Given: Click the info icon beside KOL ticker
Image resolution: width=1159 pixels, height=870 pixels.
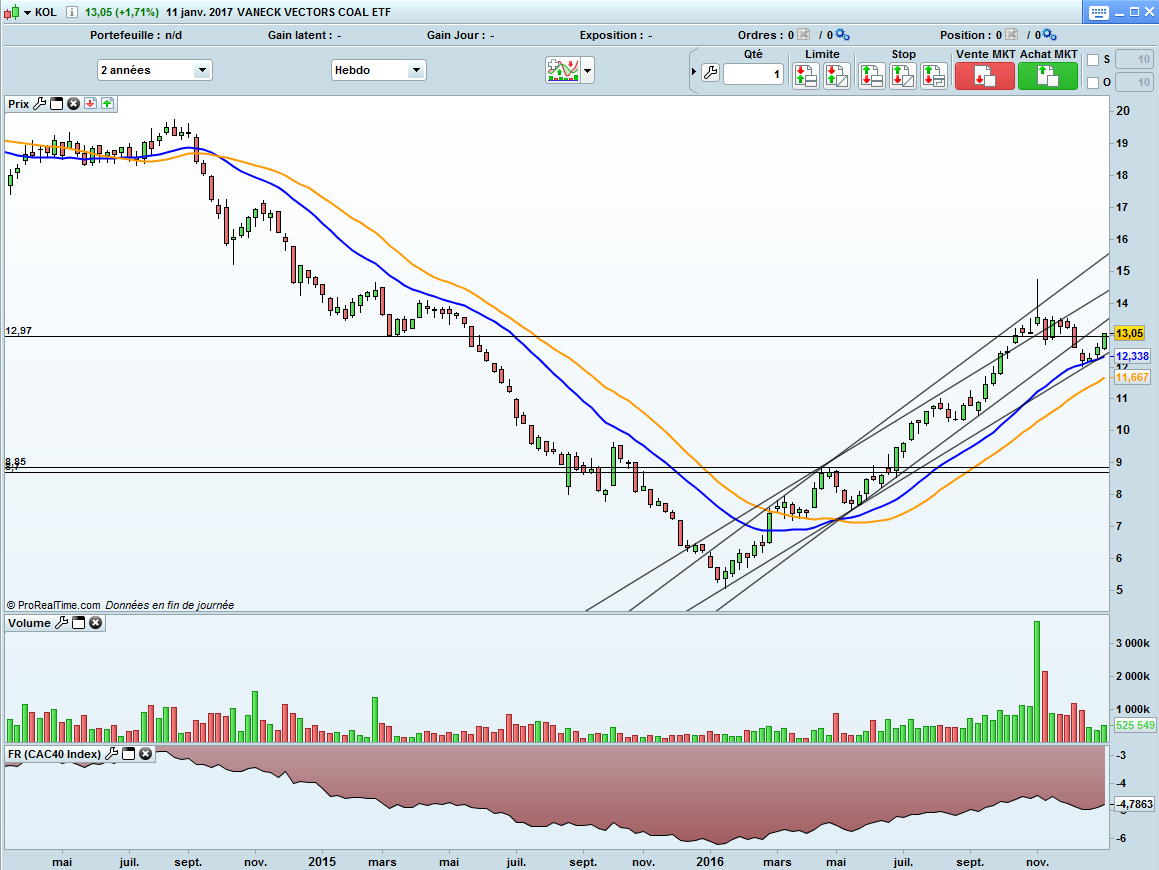Looking at the screenshot, I should (71, 12).
